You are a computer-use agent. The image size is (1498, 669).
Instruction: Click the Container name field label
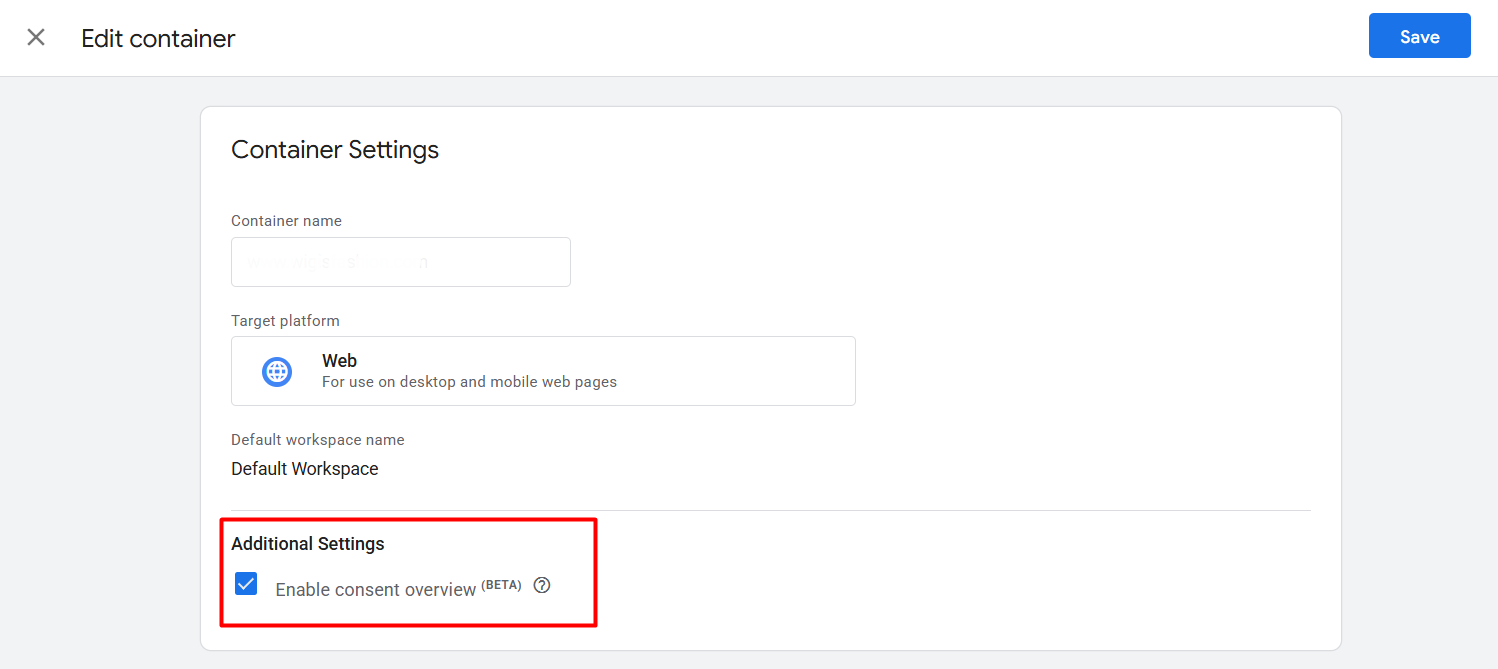(x=286, y=221)
